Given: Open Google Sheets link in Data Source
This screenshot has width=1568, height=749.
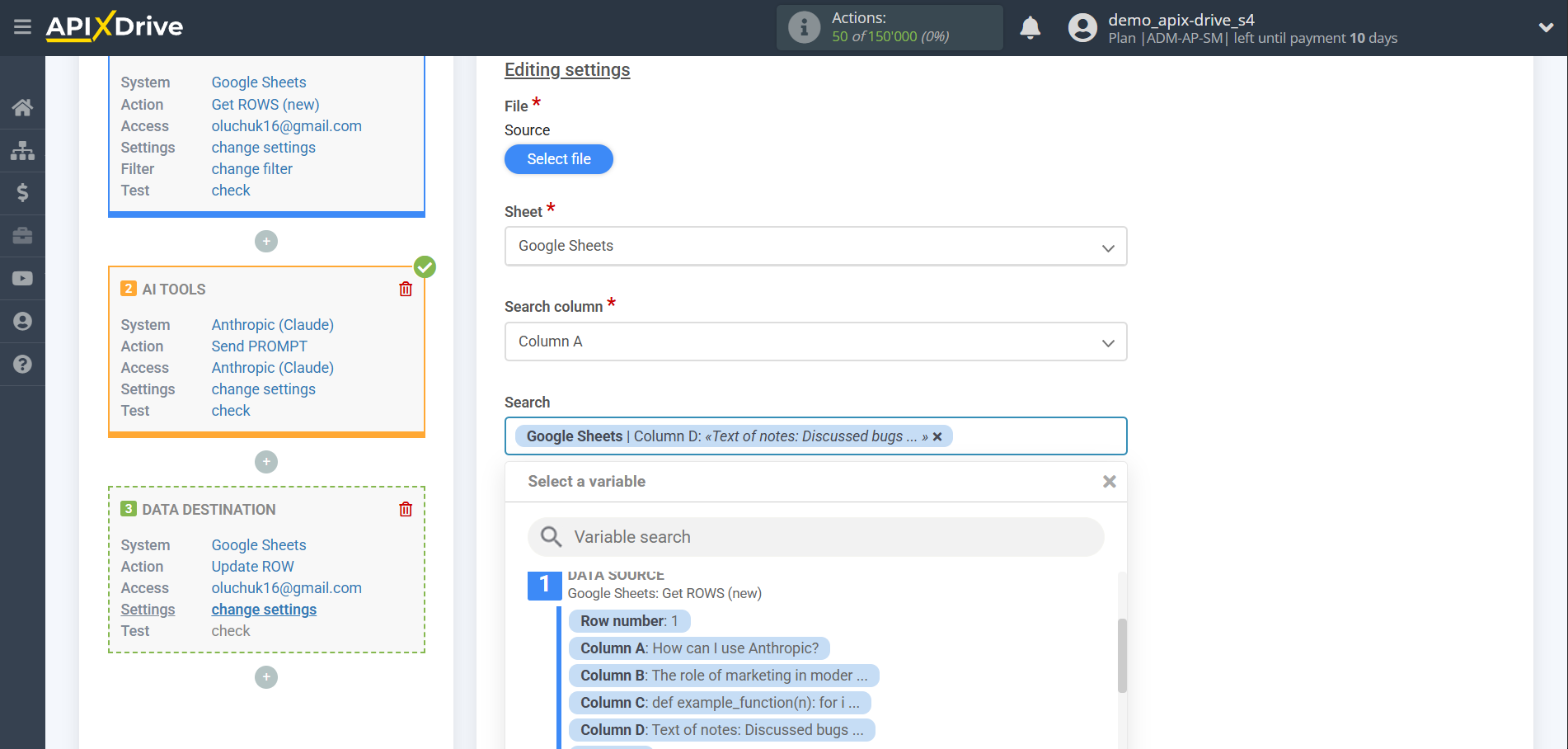Looking at the screenshot, I should coord(259,82).
